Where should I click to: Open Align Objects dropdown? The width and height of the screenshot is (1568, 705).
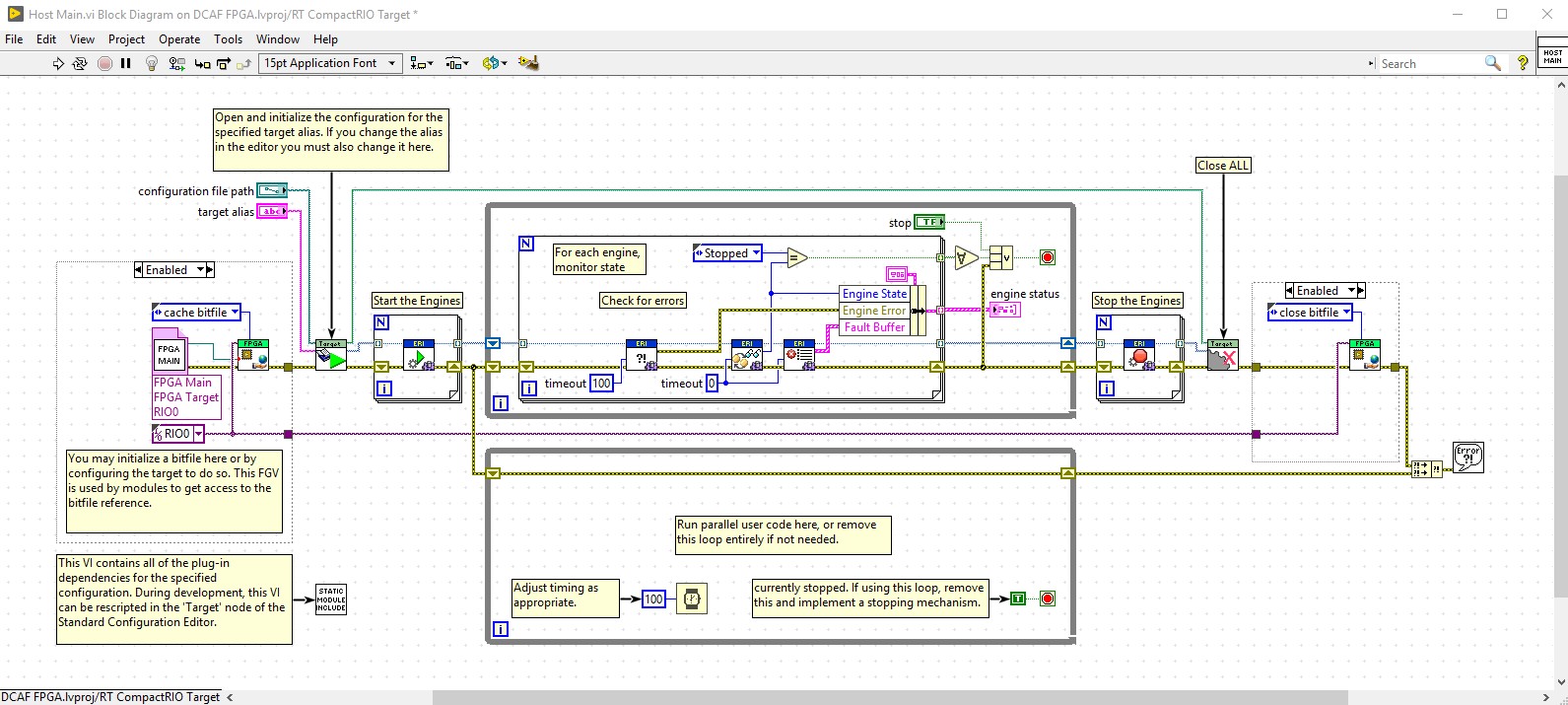point(422,63)
